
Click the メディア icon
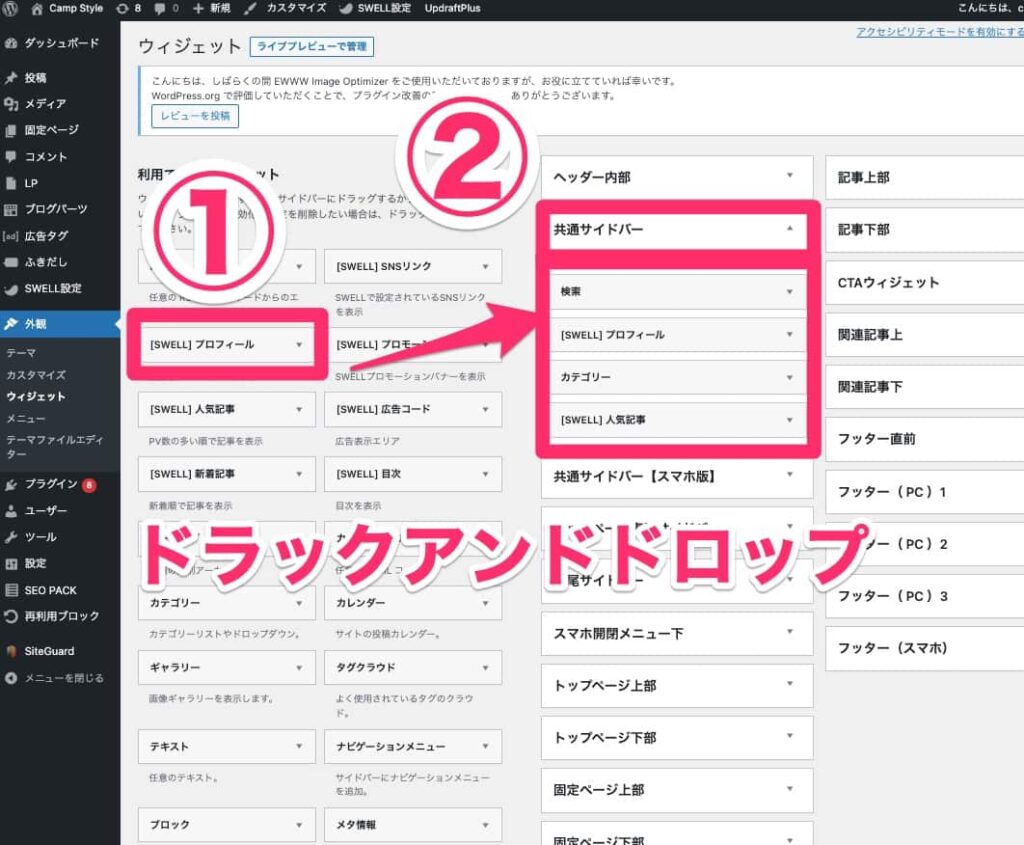[x=11, y=104]
